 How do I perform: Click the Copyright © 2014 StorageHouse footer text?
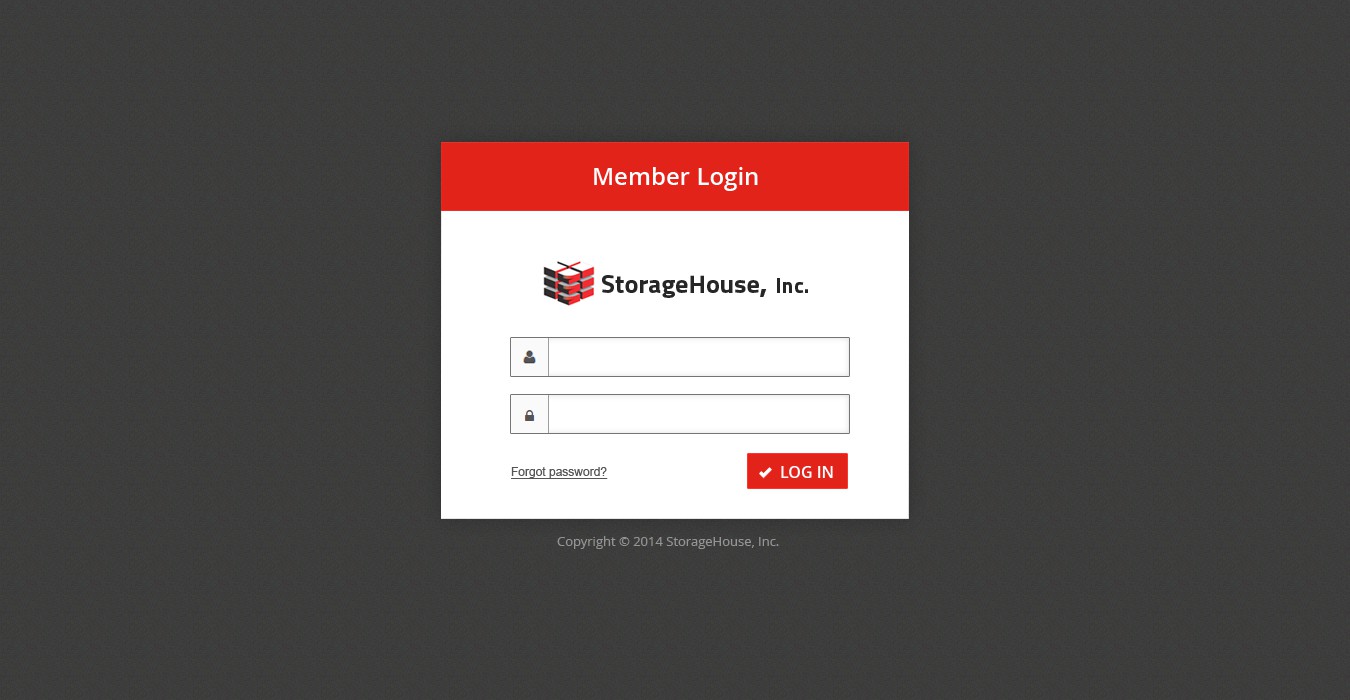[668, 541]
